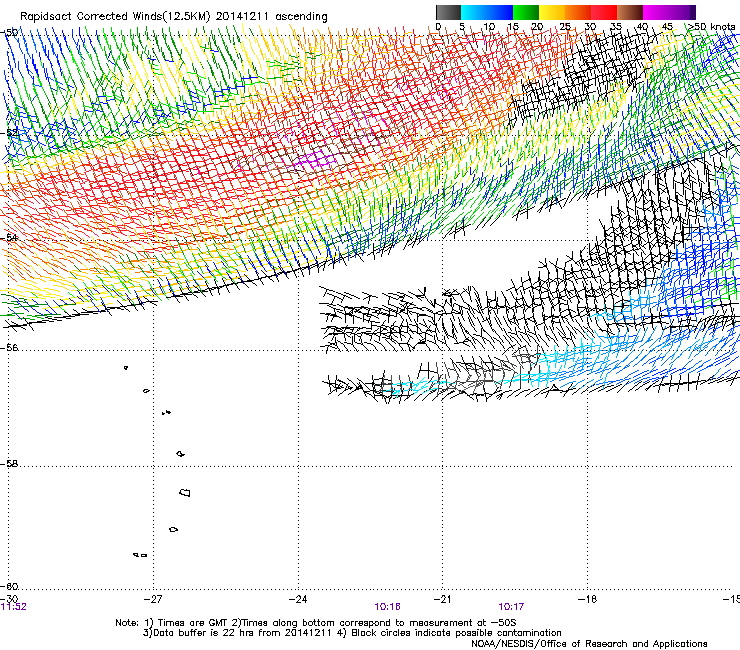
Task: Click the -54 latitude label
Action: click(10, 237)
